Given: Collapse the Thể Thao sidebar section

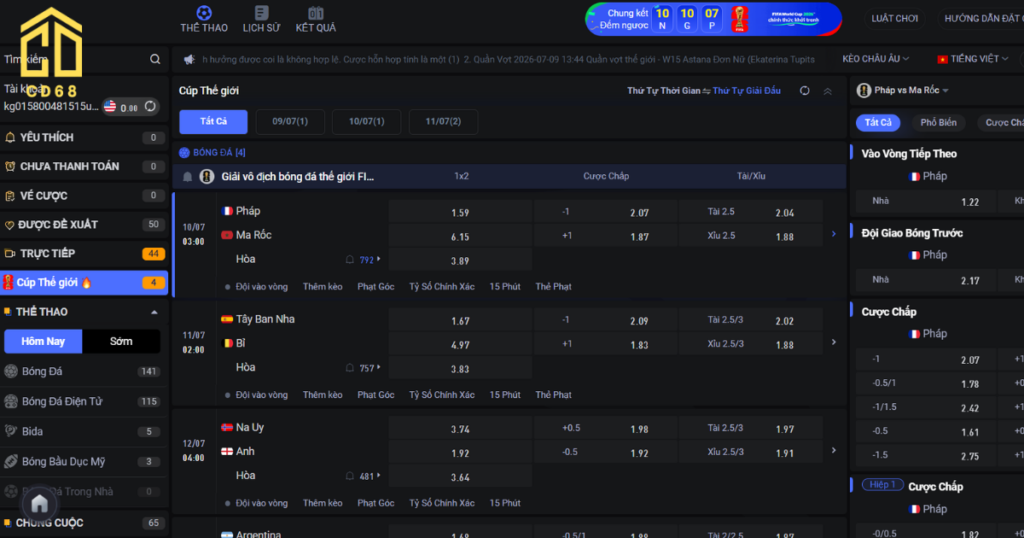Looking at the screenshot, I should (154, 312).
